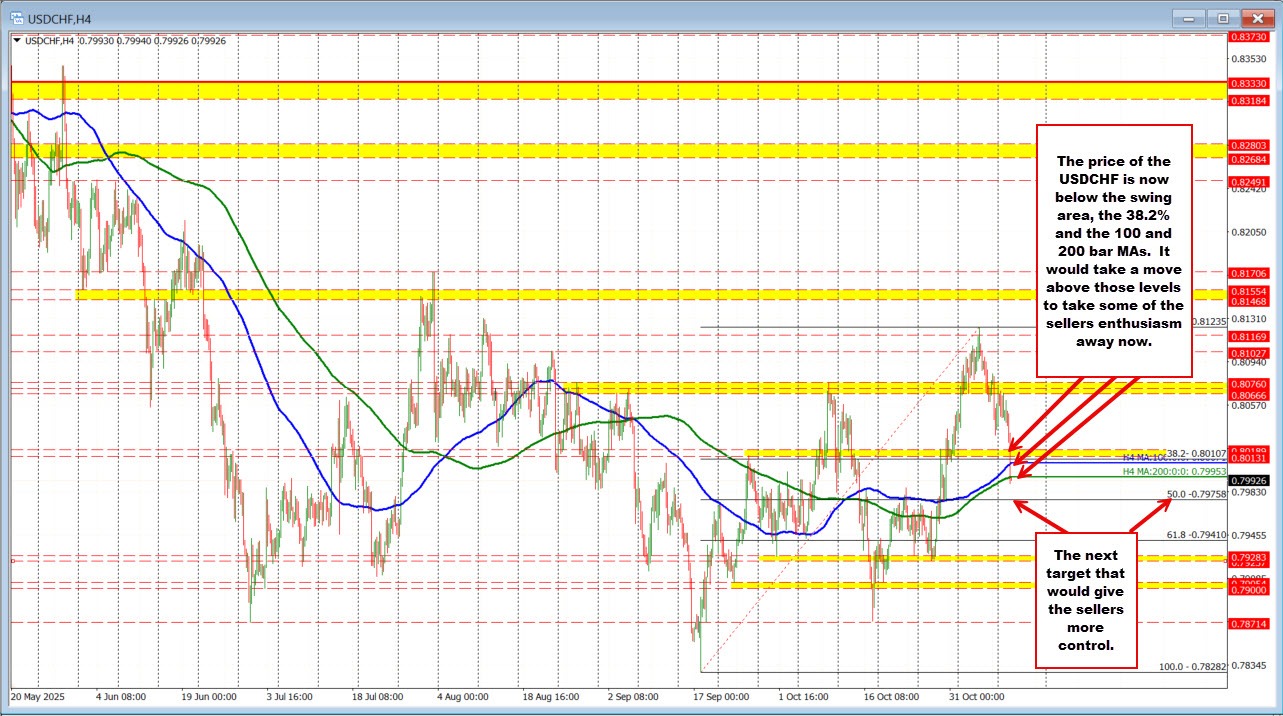Click the red 0.78714 support price tag

tap(1249, 625)
